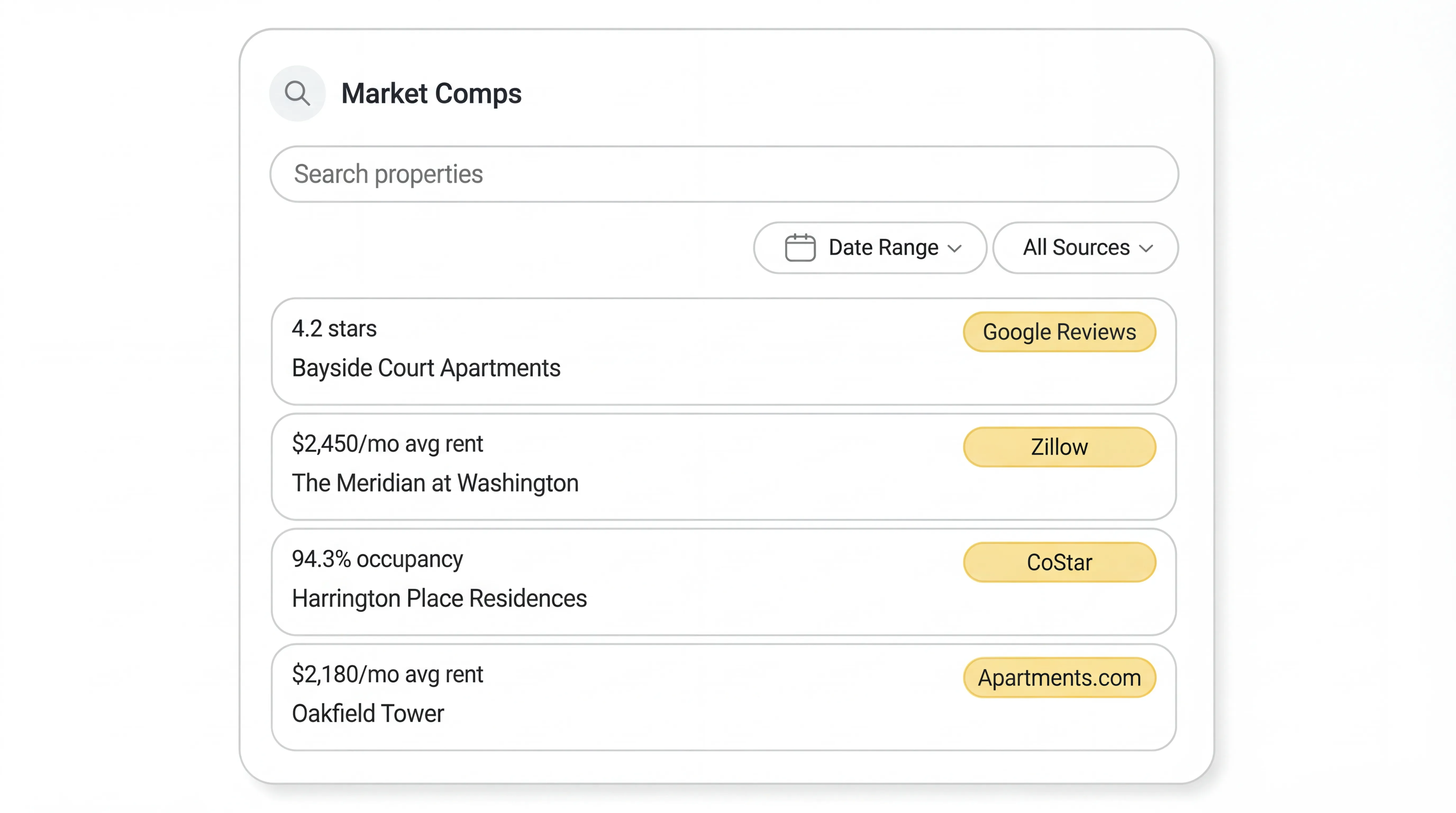Click the Market Comps heading

431,94
